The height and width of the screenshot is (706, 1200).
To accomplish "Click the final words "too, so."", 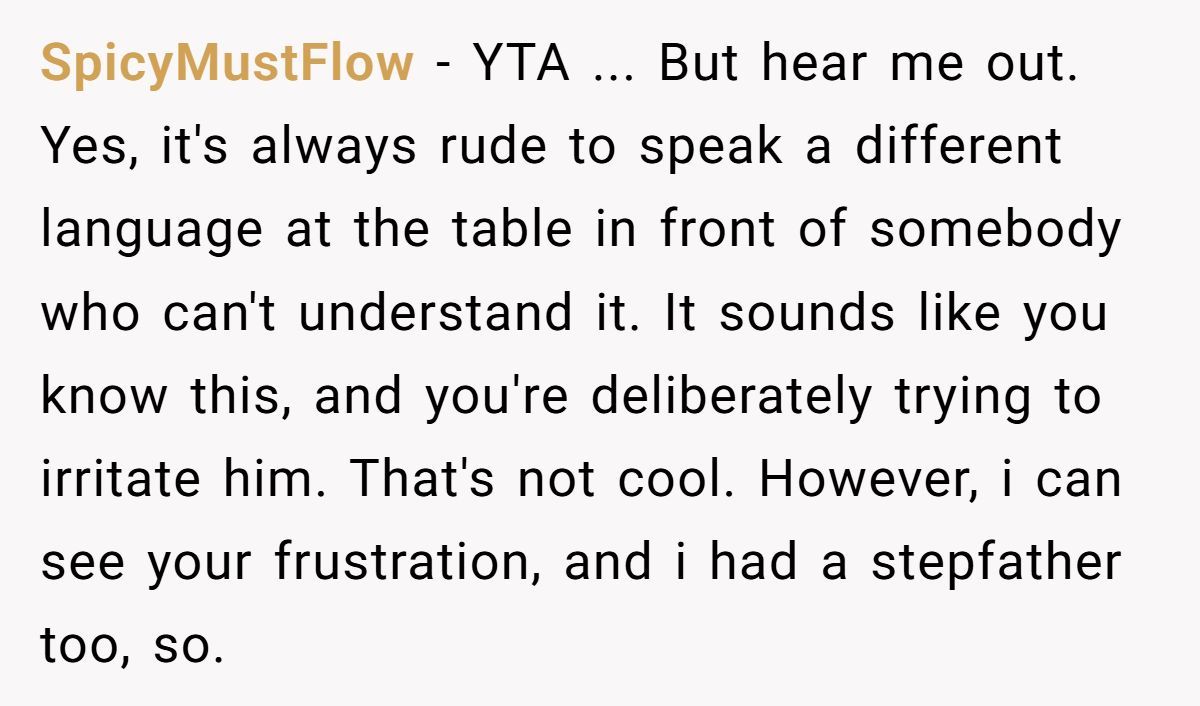I will click(132, 647).
